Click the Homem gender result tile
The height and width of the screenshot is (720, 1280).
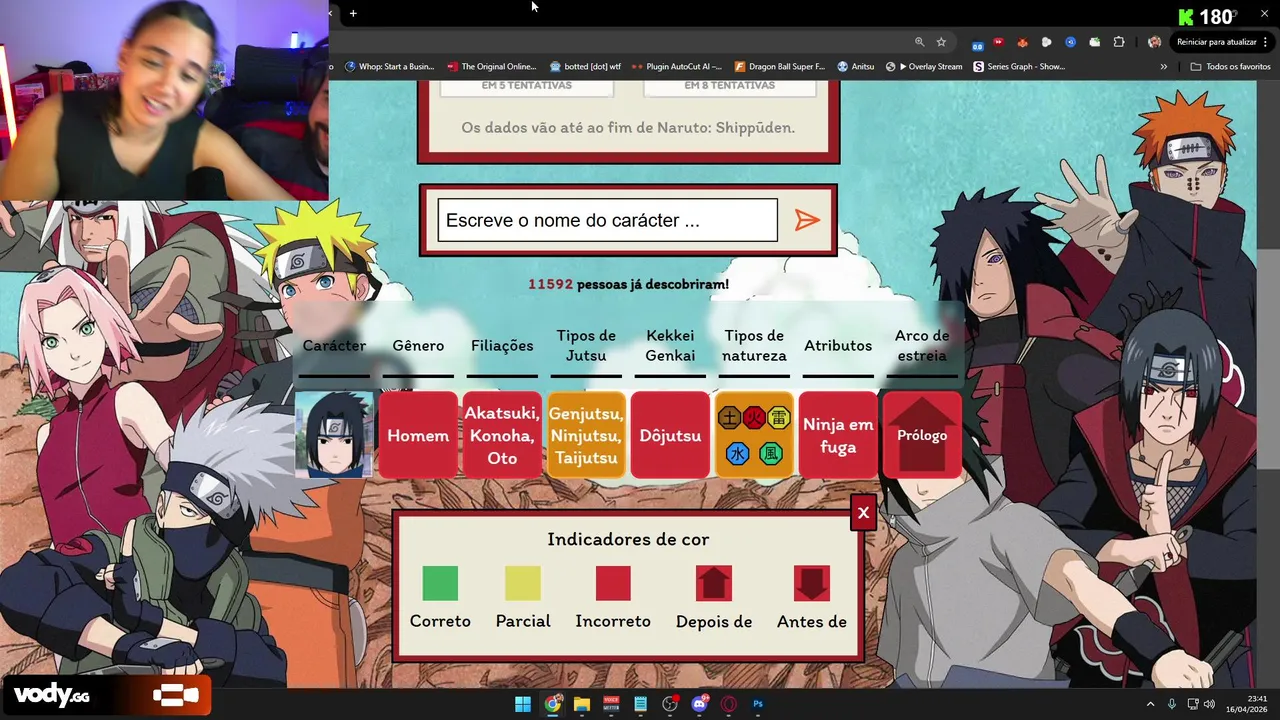pos(418,435)
